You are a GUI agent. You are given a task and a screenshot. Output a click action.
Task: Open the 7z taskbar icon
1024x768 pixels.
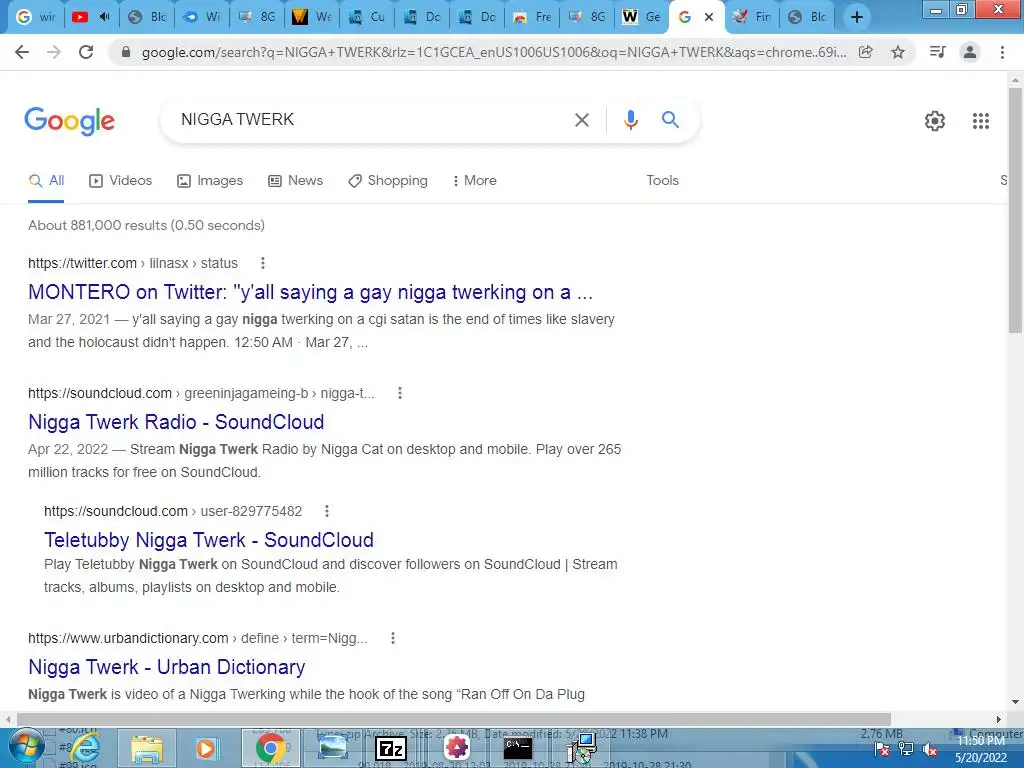pos(391,748)
